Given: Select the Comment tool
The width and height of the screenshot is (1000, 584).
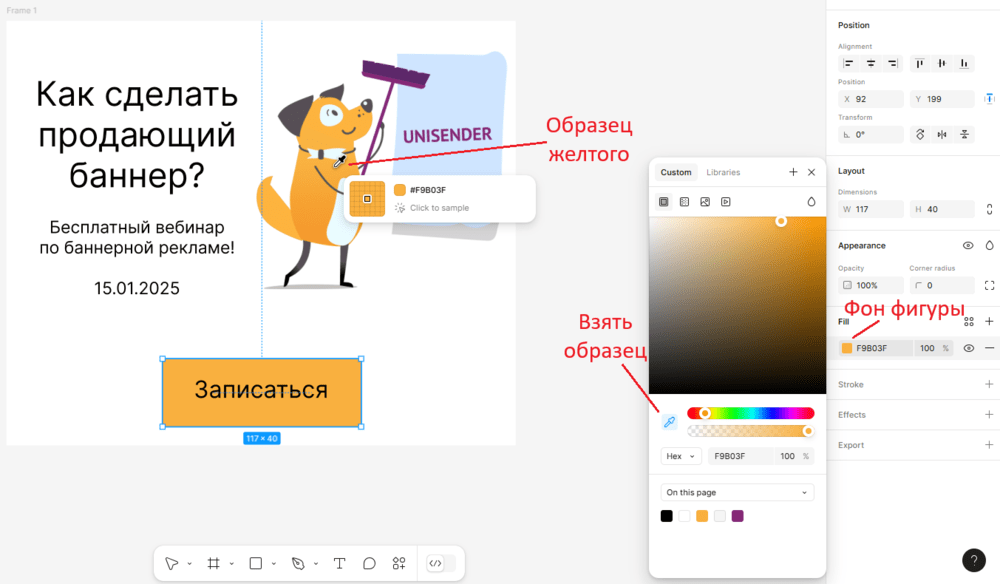Looking at the screenshot, I should coord(369,564).
